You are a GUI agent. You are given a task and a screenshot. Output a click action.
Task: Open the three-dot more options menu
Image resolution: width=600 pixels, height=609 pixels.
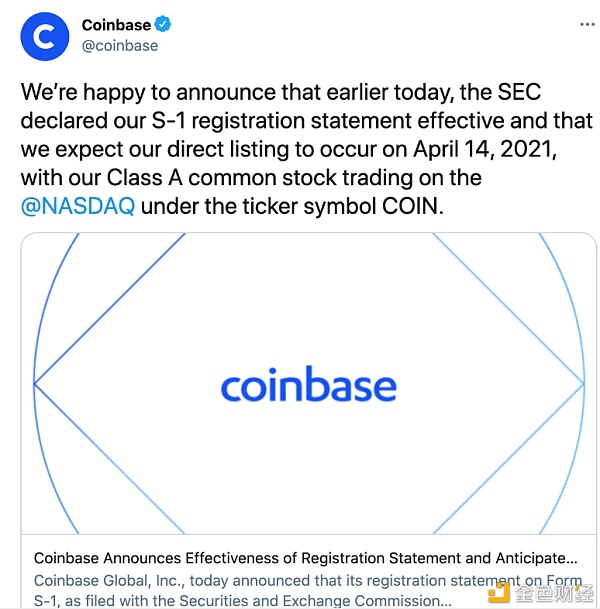tap(587, 24)
